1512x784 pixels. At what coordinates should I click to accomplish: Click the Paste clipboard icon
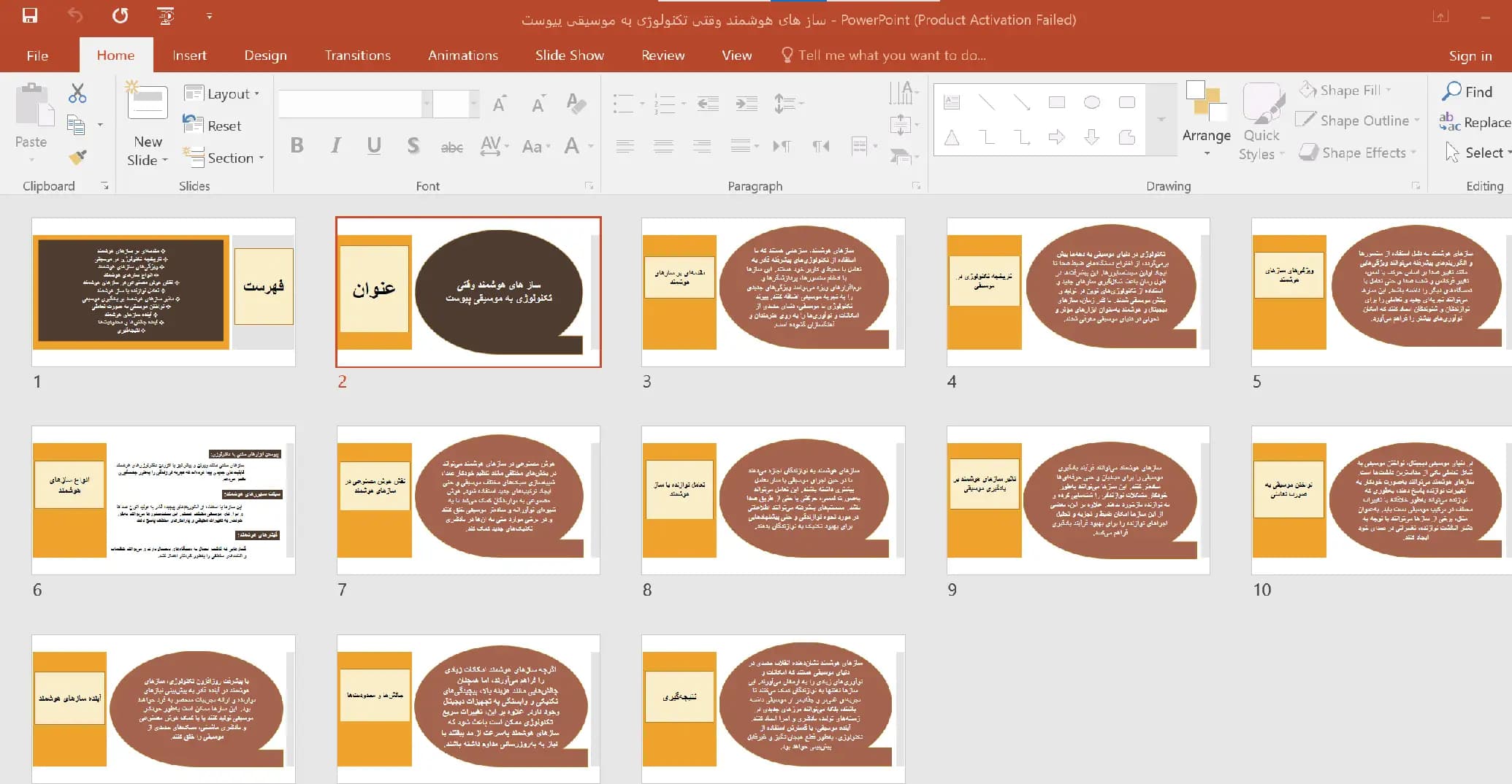pos(33,104)
